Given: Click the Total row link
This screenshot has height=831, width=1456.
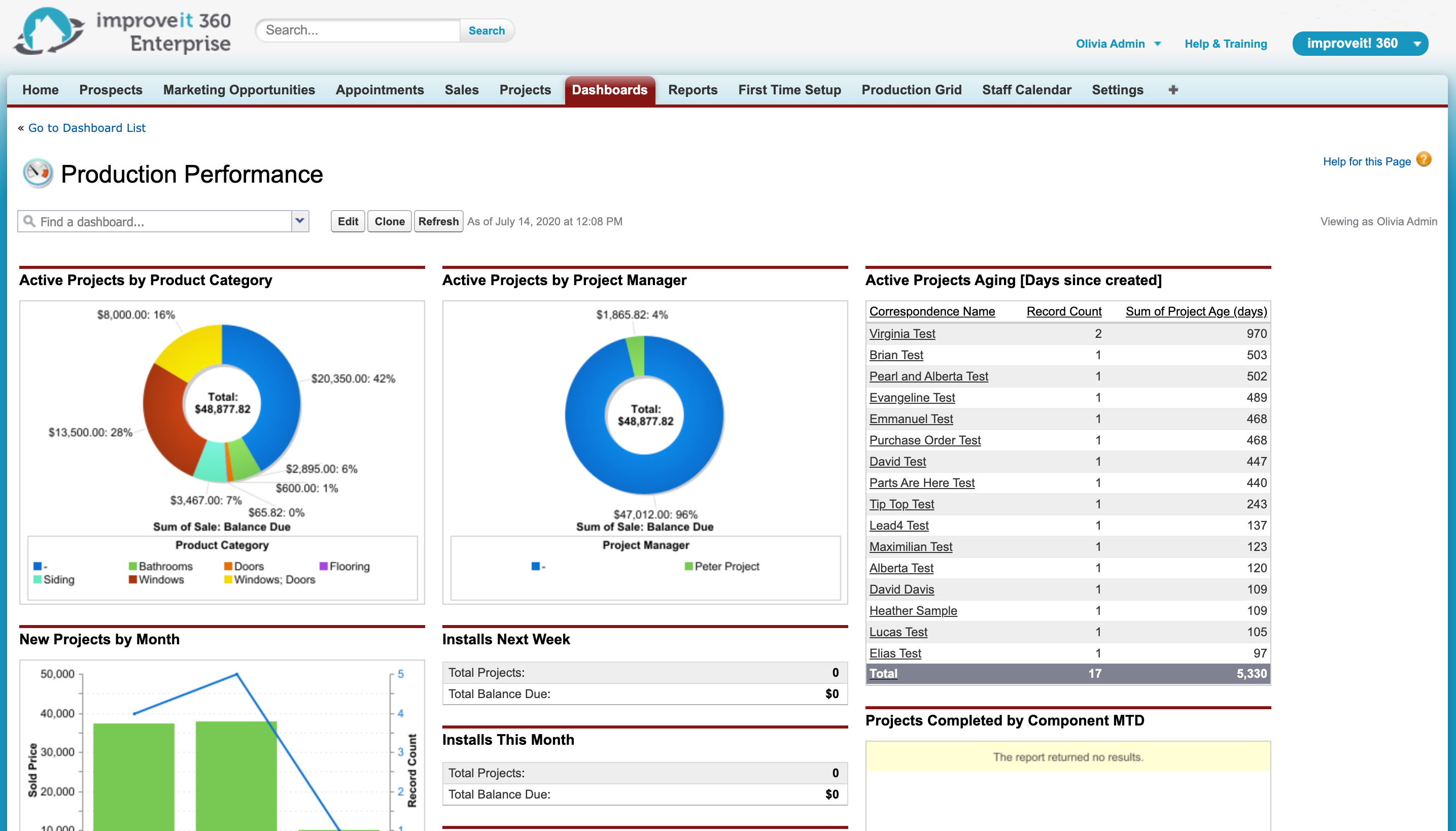Looking at the screenshot, I should 883,674.
